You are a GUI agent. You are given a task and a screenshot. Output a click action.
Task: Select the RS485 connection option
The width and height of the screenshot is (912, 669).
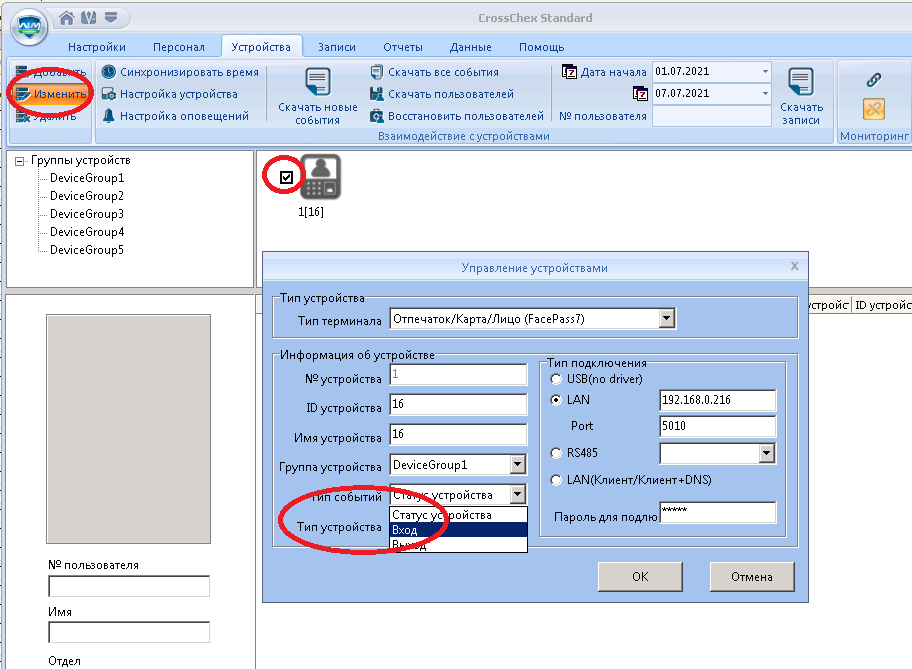click(x=556, y=453)
